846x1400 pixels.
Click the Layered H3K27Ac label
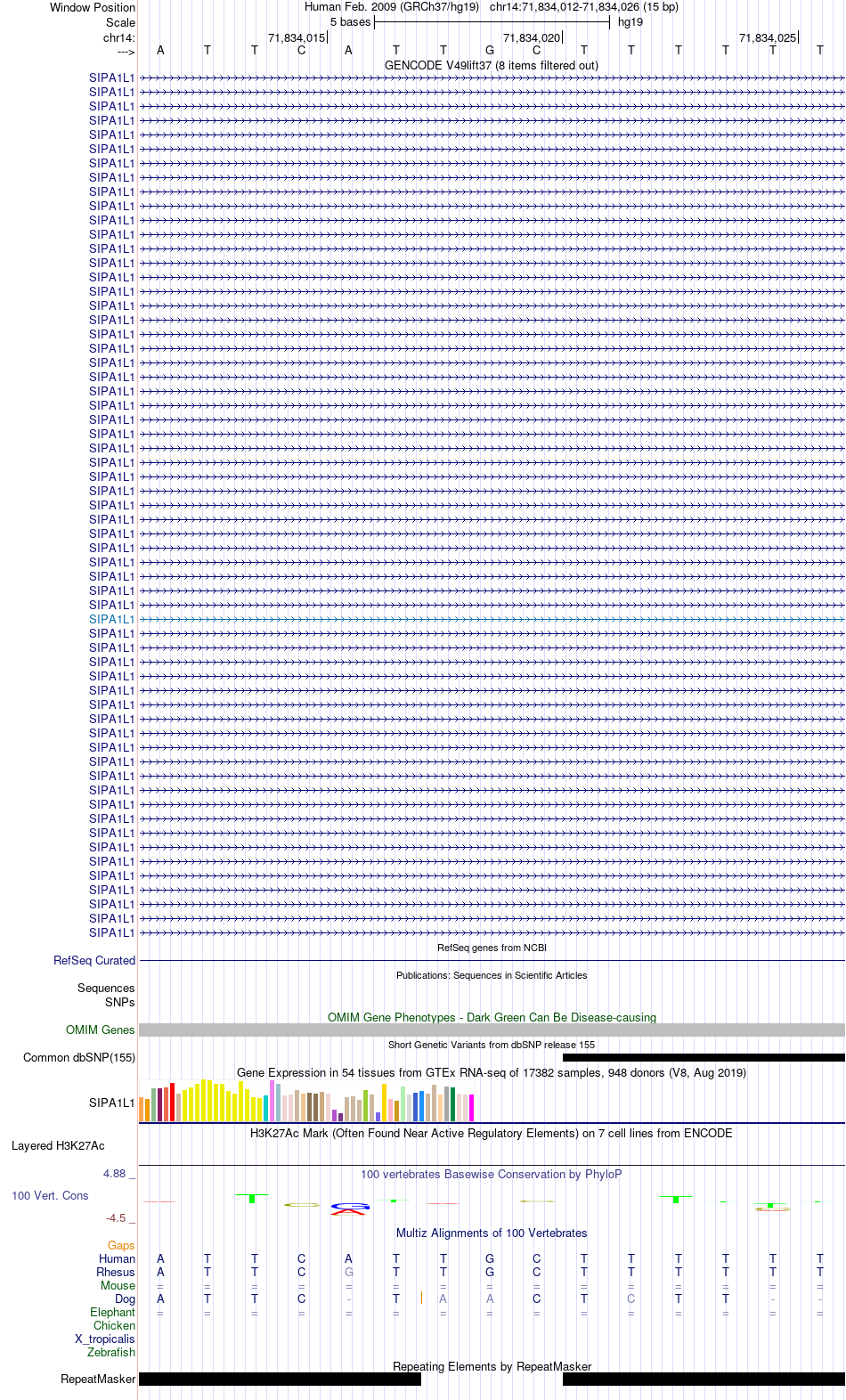(x=58, y=1145)
